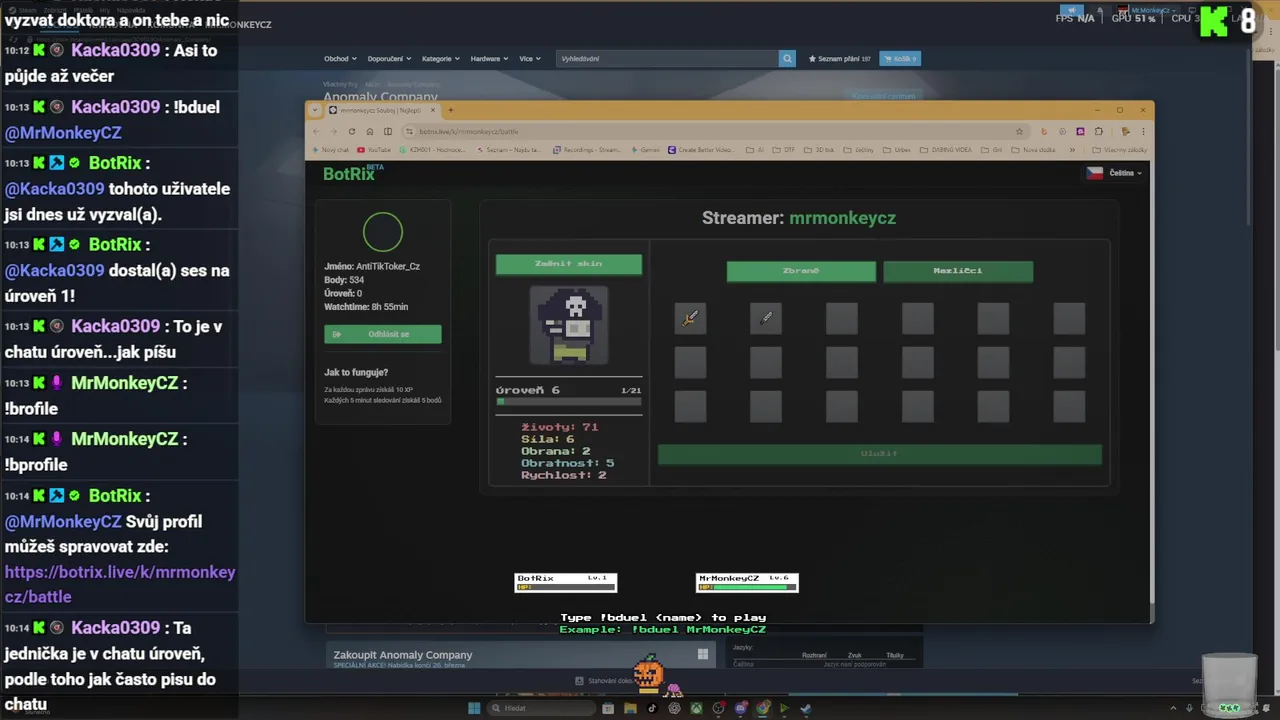The height and width of the screenshot is (720, 1280).
Task: Click the streamer name mrmonkeycz
Action: click(842, 218)
